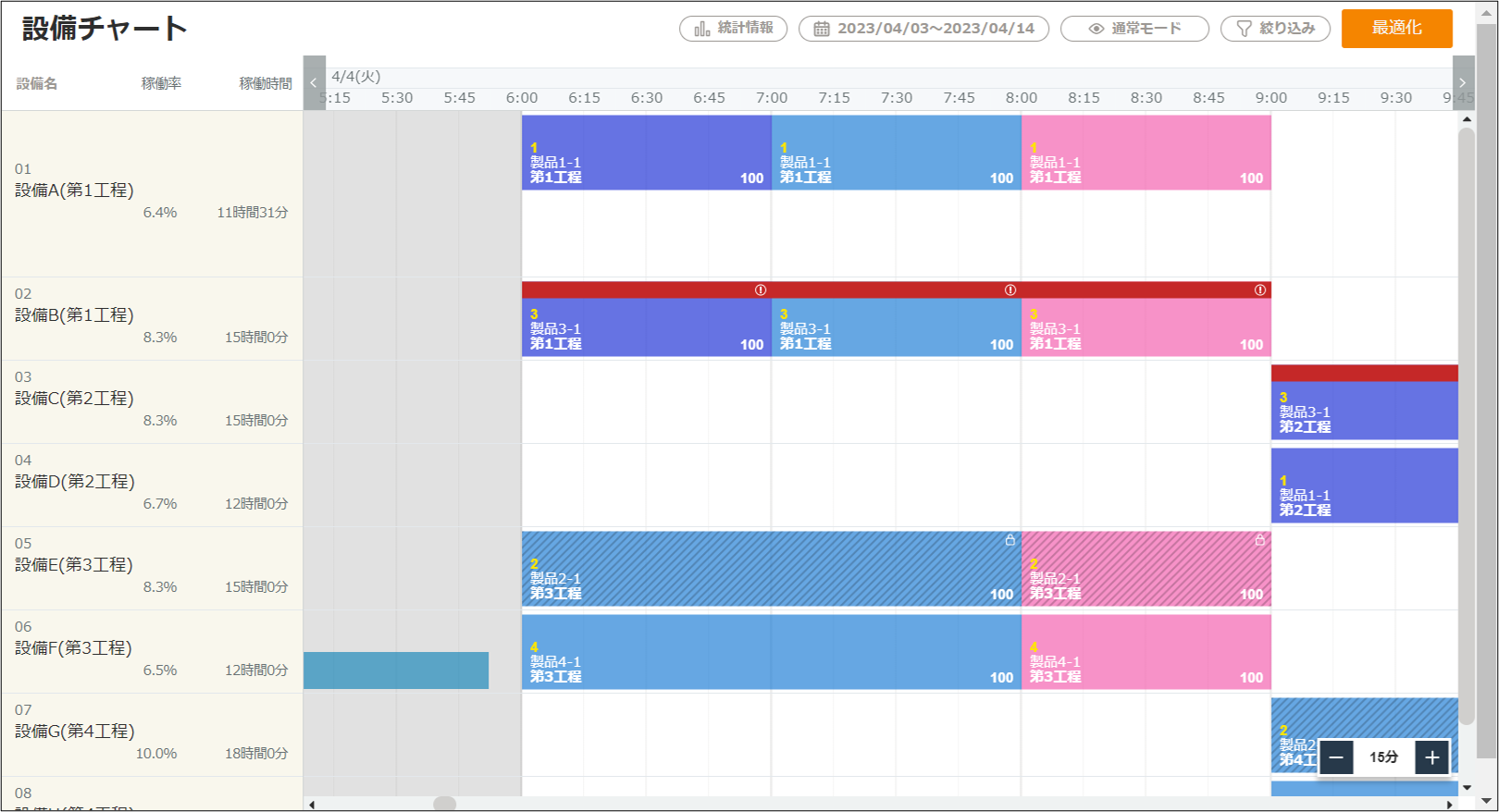Select light blue 製品1-1 task on 設備A
The image size is (1499, 812).
pos(897,153)
